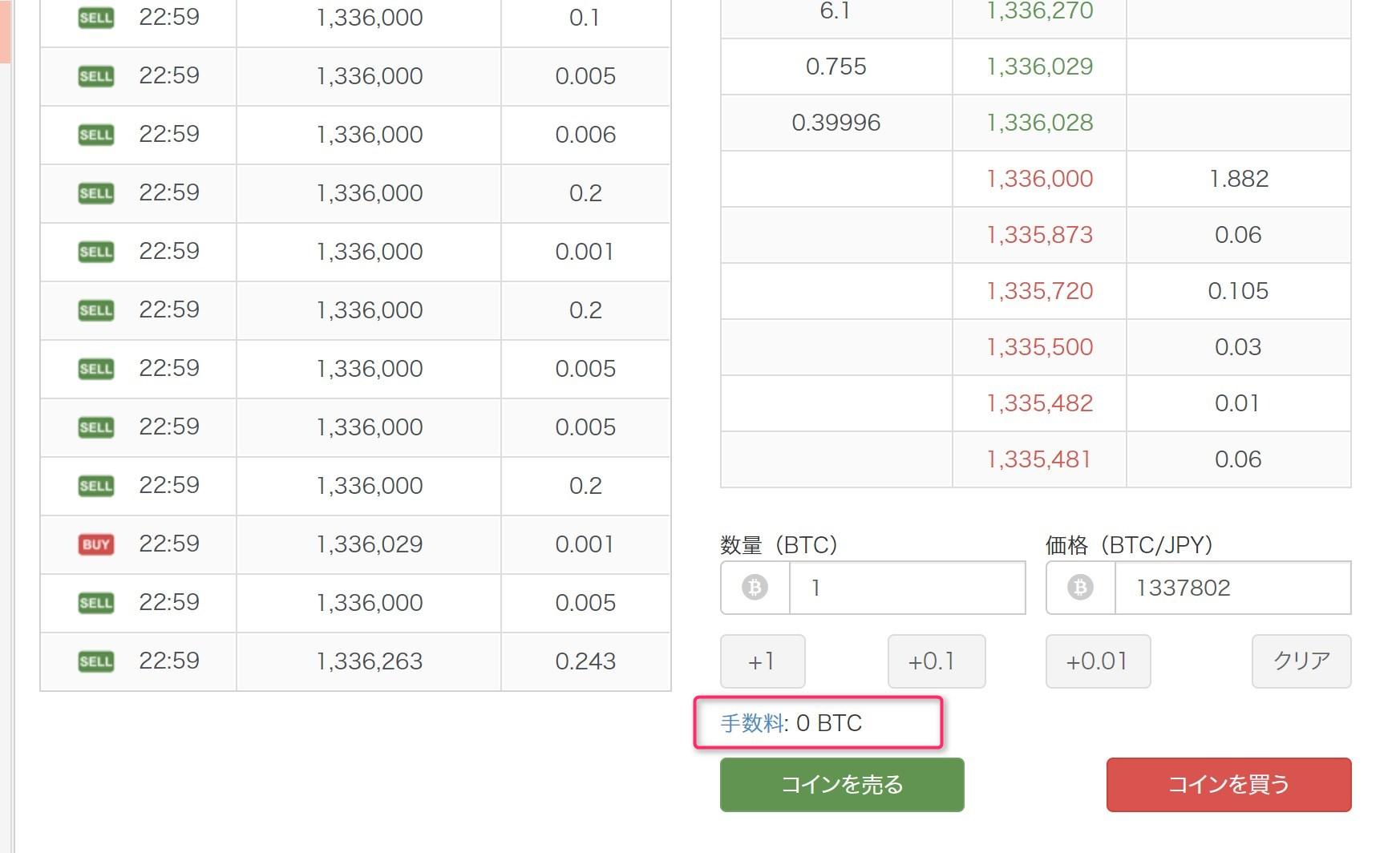The width and height of the screenshot is (1400, 853).
Task: Select the 1,336,028 ask price row
Action: click(x=1036, y=123)
